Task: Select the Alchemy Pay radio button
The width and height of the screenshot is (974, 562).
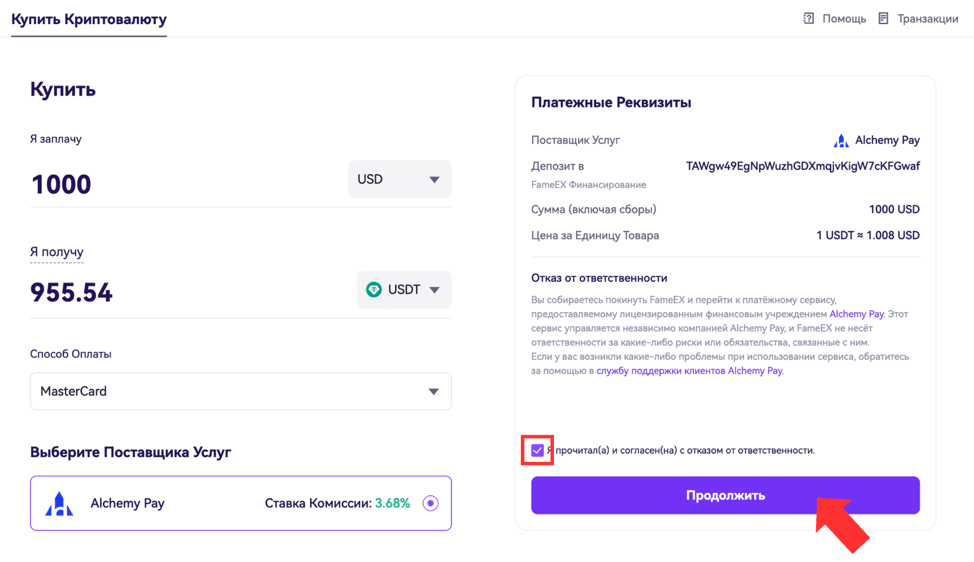Action: (x=430, y=503)
